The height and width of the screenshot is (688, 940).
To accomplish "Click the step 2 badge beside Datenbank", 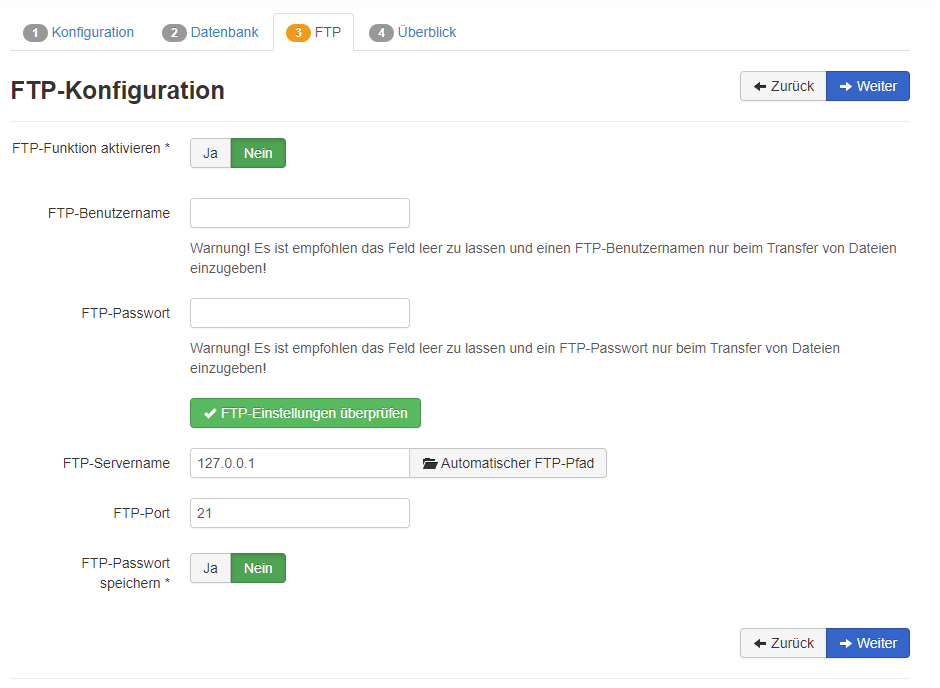I will point(174,33).
